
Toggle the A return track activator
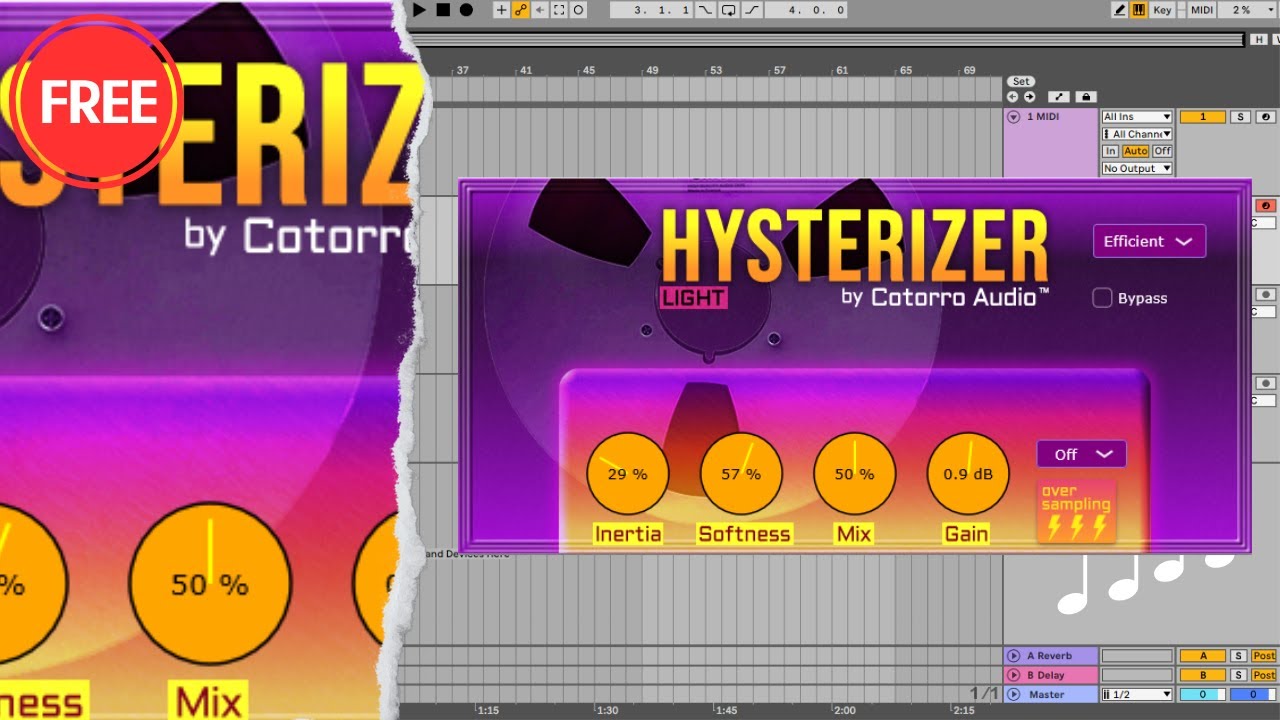[1203, 656]
